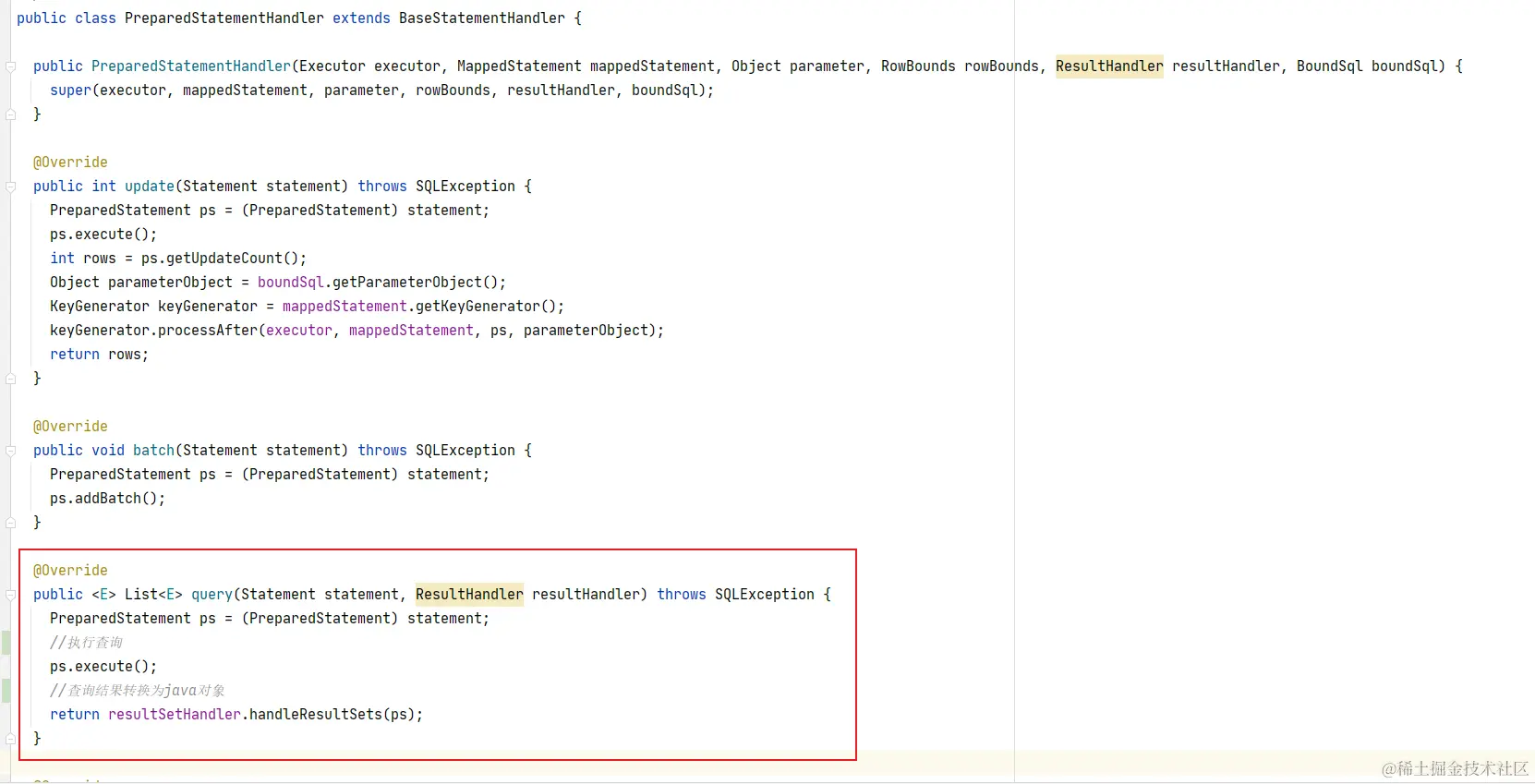
Task: Click BoundSql type in constructor parameters
Action: pyautogui.click(x=1330, y=66)
